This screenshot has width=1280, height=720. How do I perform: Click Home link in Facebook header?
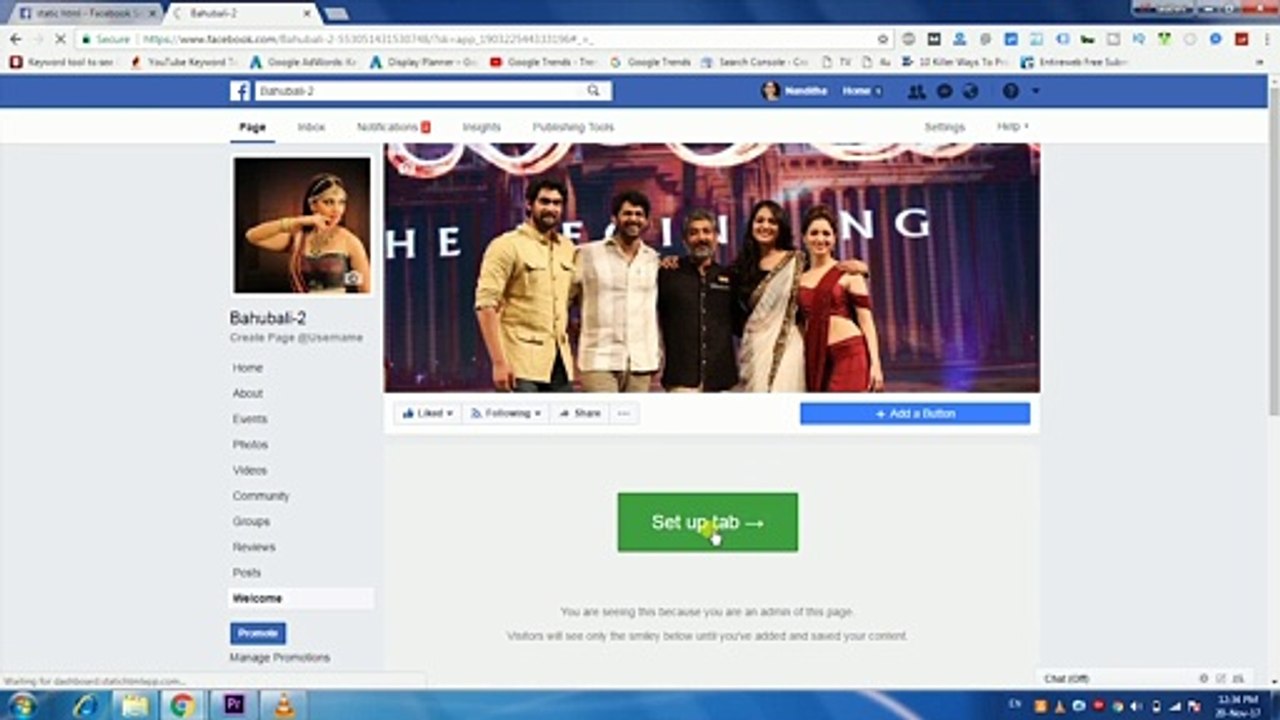point(856,91)
